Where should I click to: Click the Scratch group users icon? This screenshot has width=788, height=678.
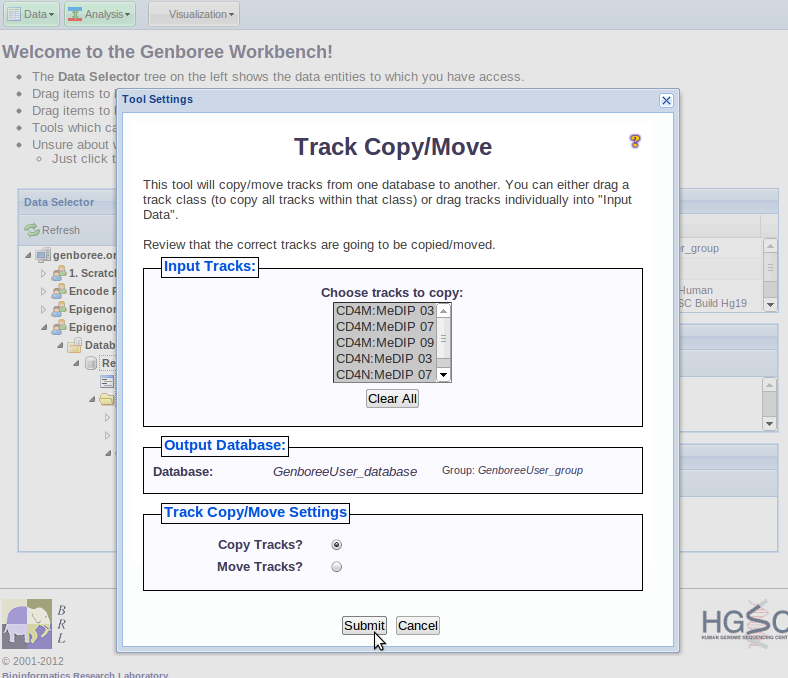pos(59,273)
